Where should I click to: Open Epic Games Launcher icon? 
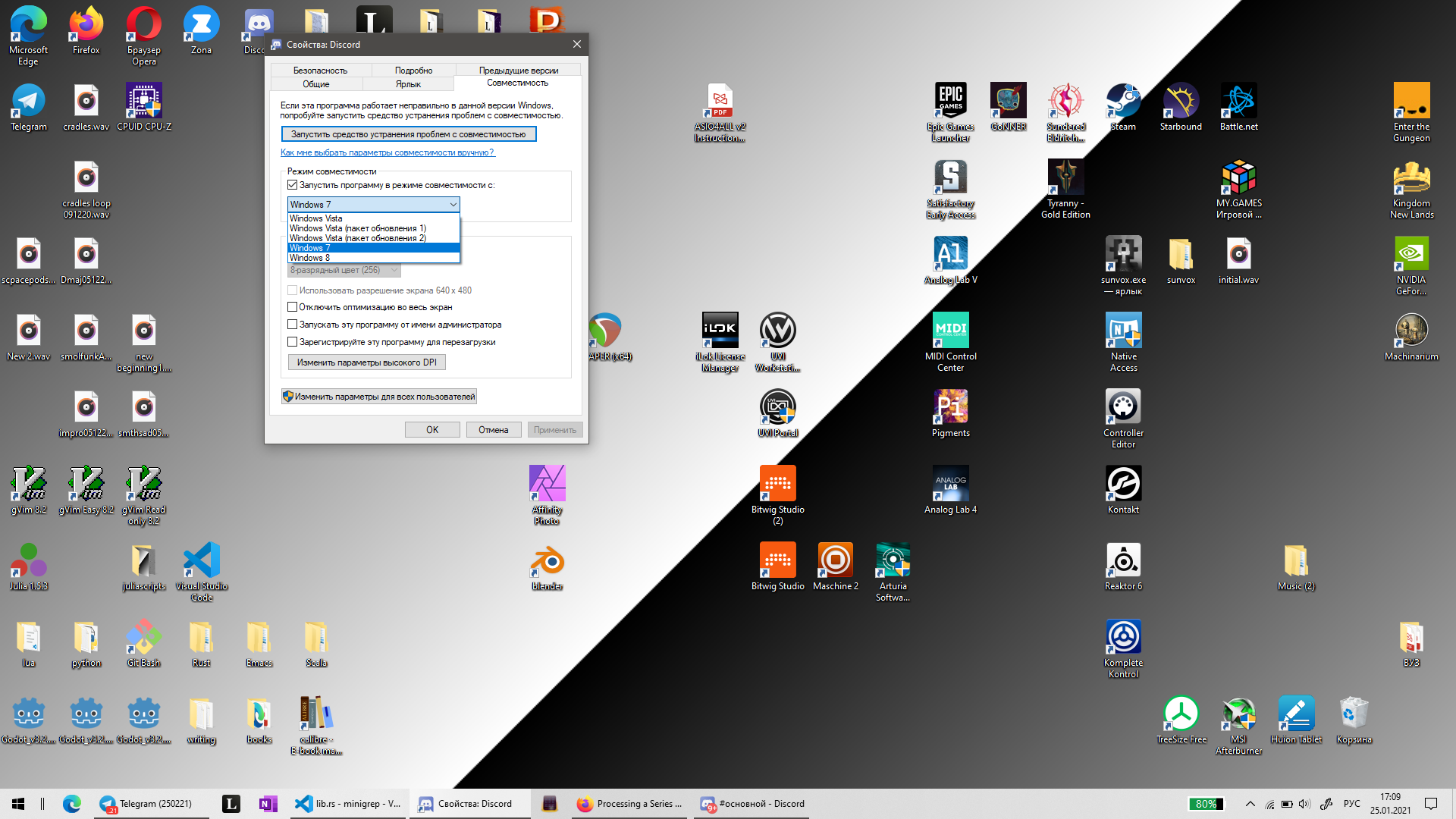pos(950,113)
